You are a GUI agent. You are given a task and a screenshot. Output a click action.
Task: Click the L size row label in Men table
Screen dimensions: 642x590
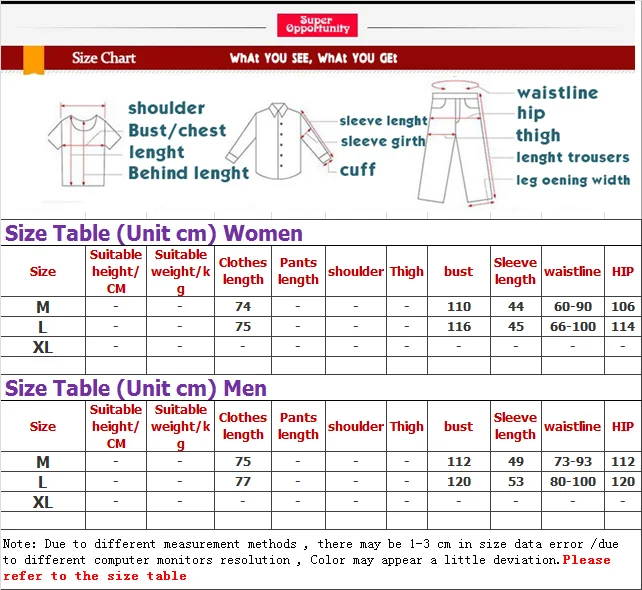tap(43, 482)
